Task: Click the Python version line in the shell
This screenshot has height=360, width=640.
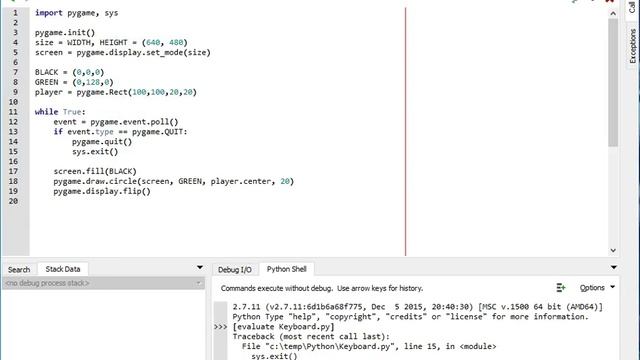Action: [418, 307]
